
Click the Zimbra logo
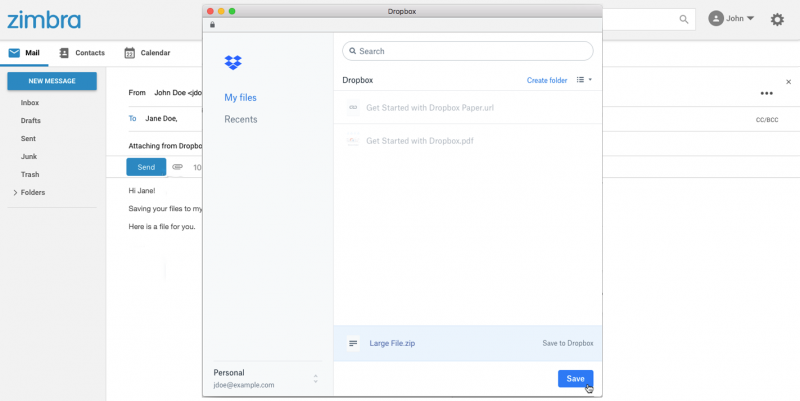click(x=44, y=20)
